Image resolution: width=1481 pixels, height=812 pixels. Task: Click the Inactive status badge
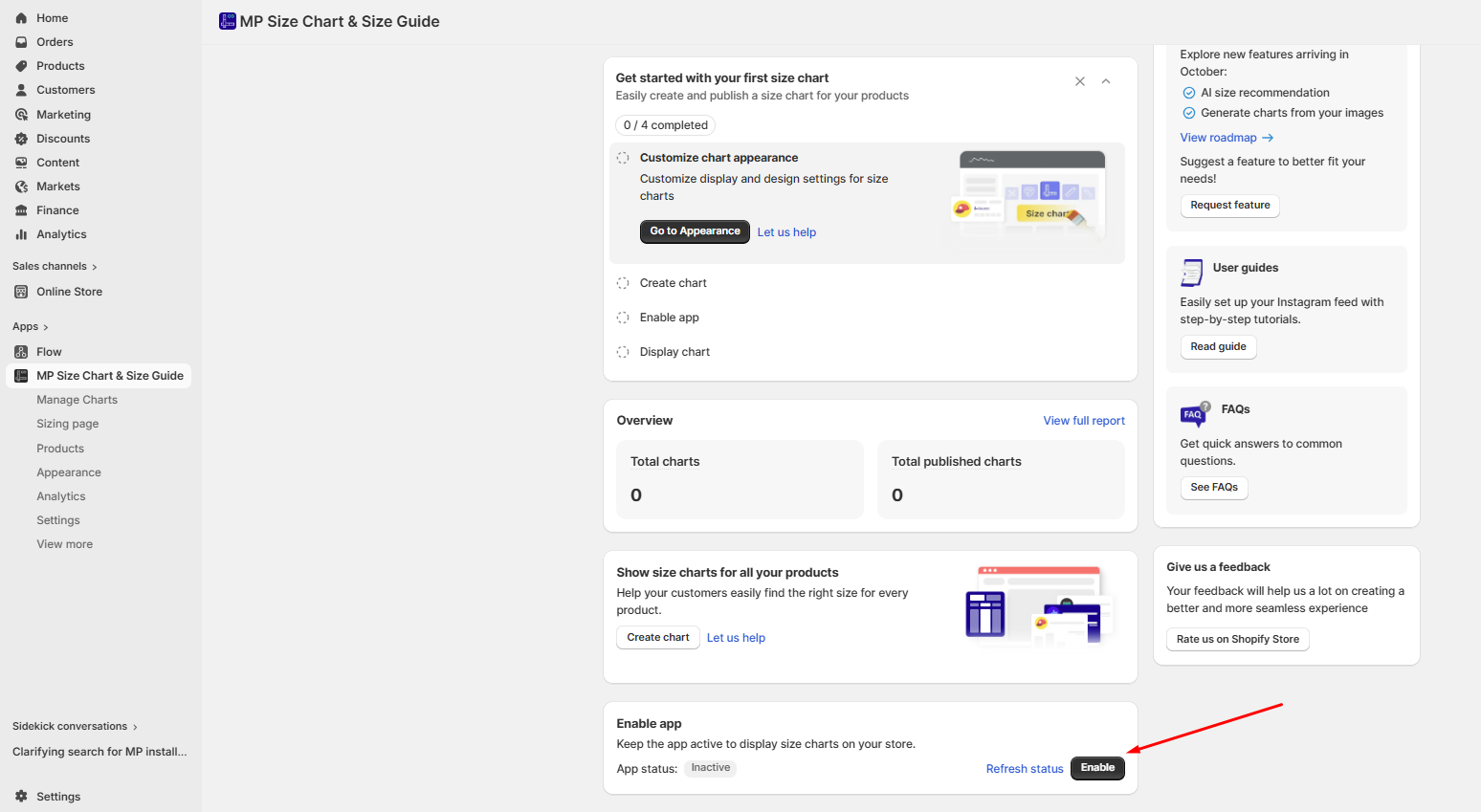tap(711, 768)
